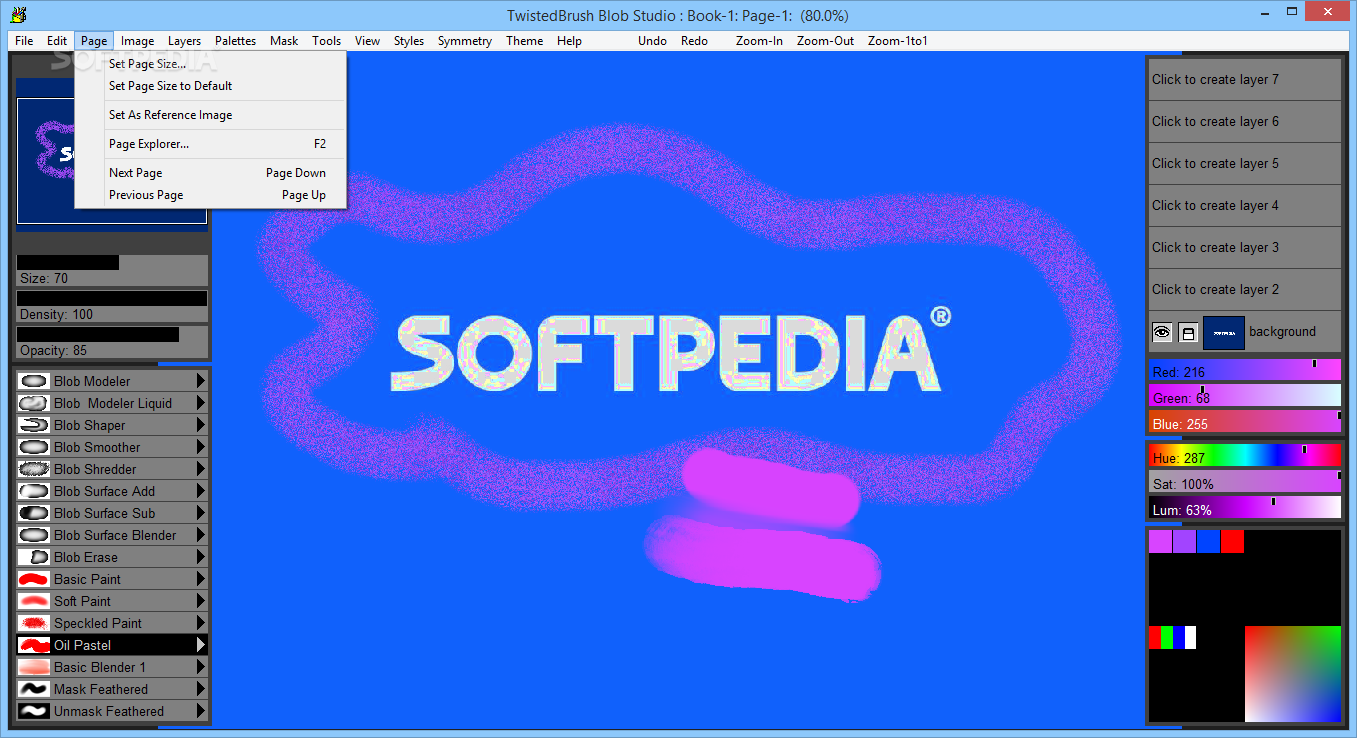Image resolution: width=1357 pixels, height=738 pixels.
Task: Expand Blob Shredder variants arrow
Action: [201, 469]
